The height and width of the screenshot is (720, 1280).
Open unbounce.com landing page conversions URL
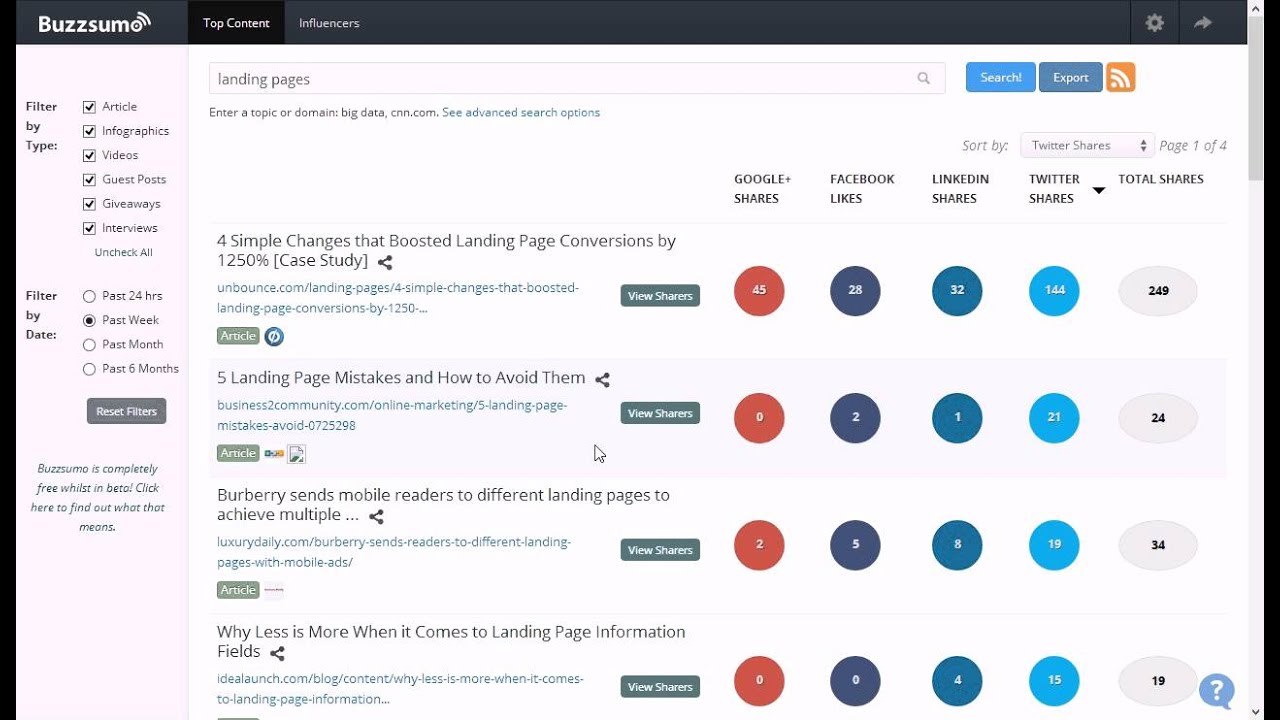[x=397, y=298]
